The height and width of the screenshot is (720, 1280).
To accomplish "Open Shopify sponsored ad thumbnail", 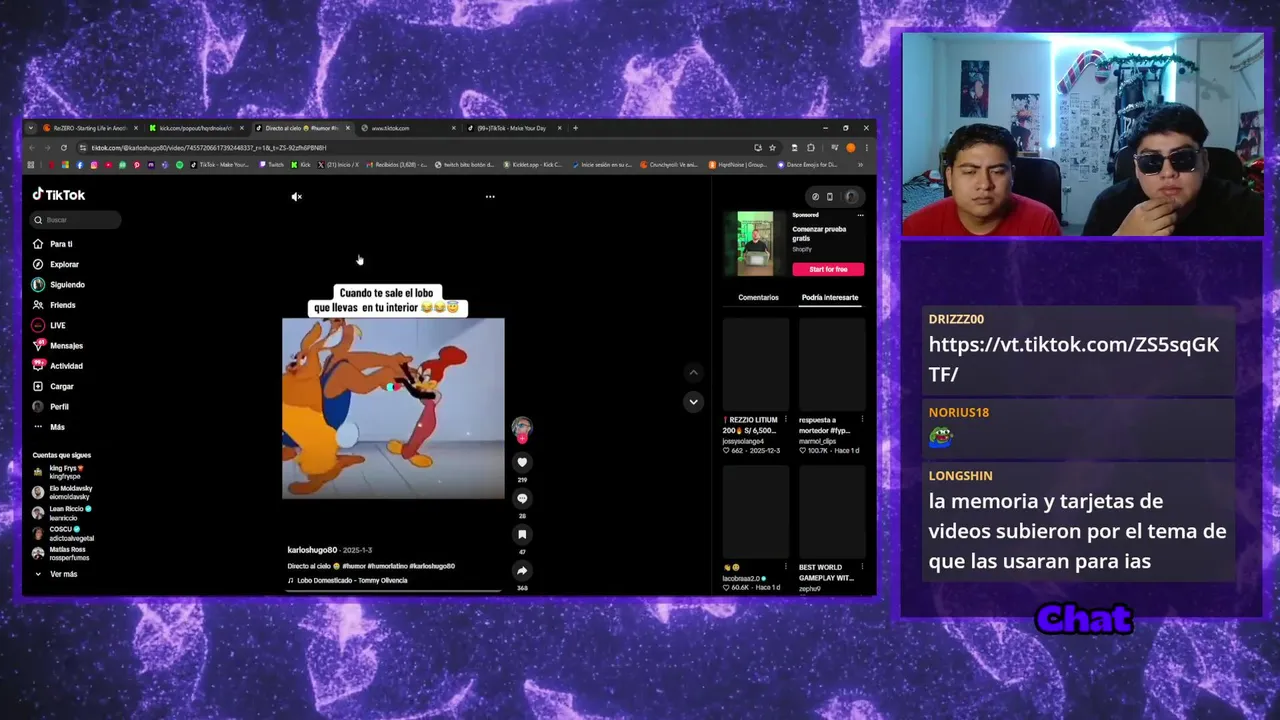I will point(755,243).
